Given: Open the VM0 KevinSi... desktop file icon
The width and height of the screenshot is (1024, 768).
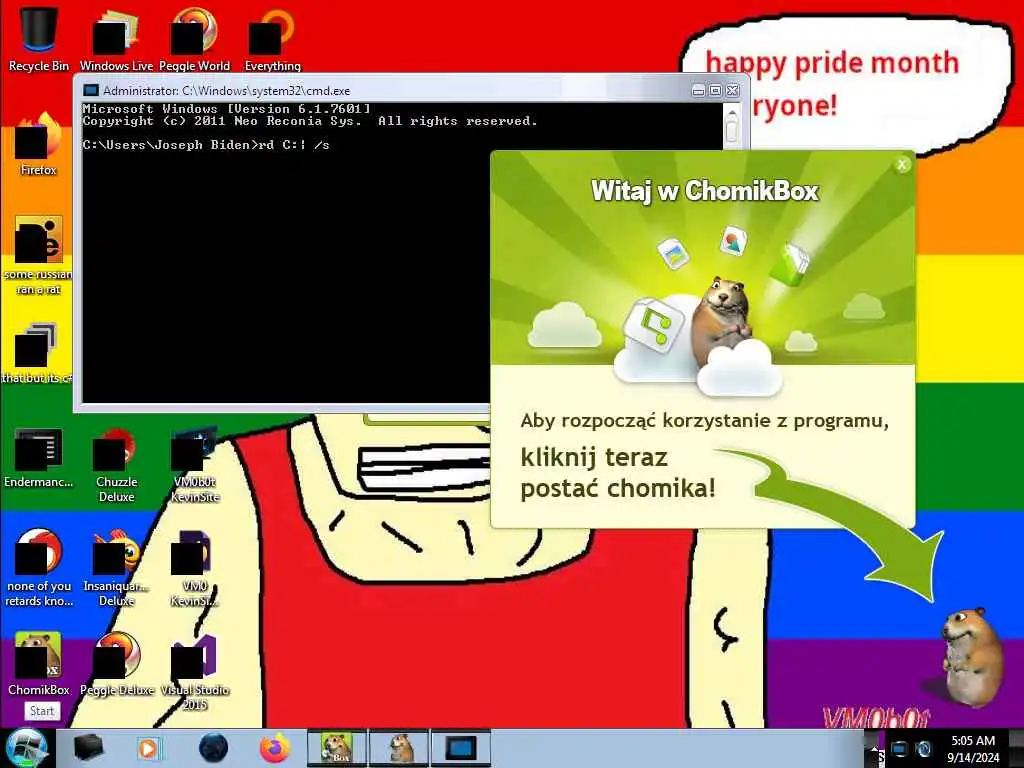Looking at the screenshot, I should [195, 568].
